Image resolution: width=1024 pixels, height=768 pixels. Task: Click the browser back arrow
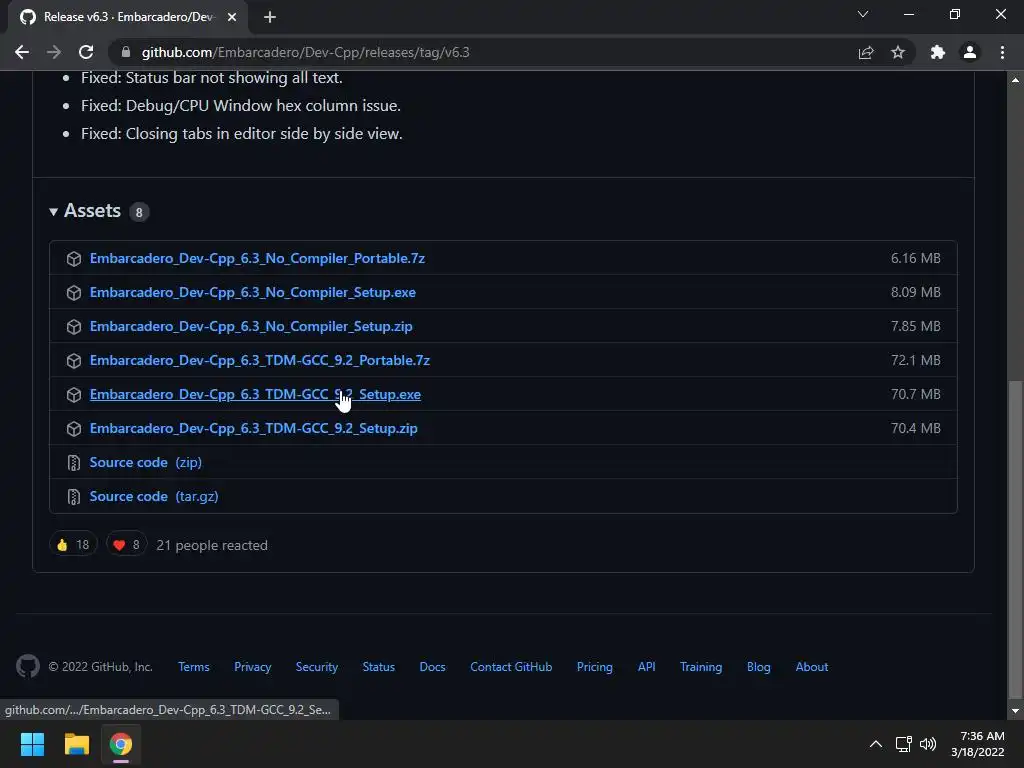tap(22, 52)
